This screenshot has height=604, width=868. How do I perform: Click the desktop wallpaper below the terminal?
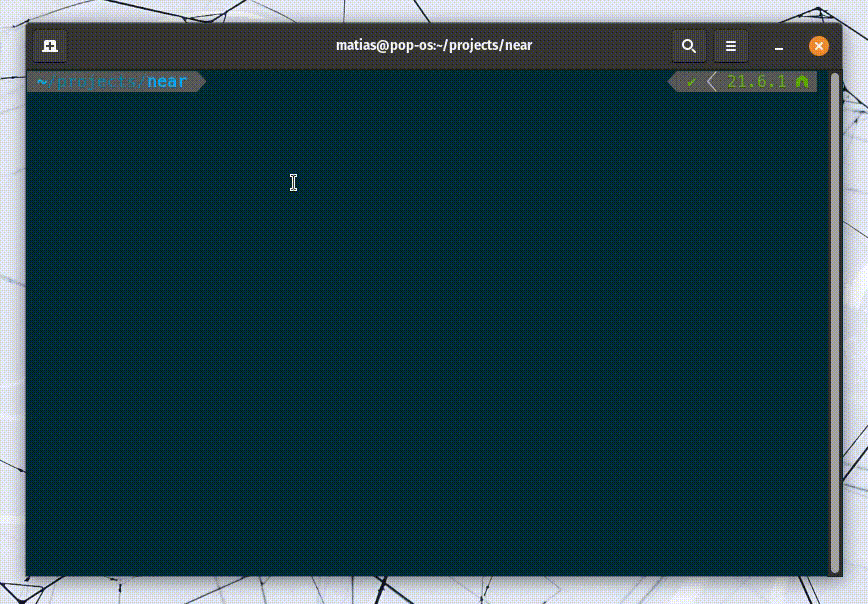pos(430,592)
